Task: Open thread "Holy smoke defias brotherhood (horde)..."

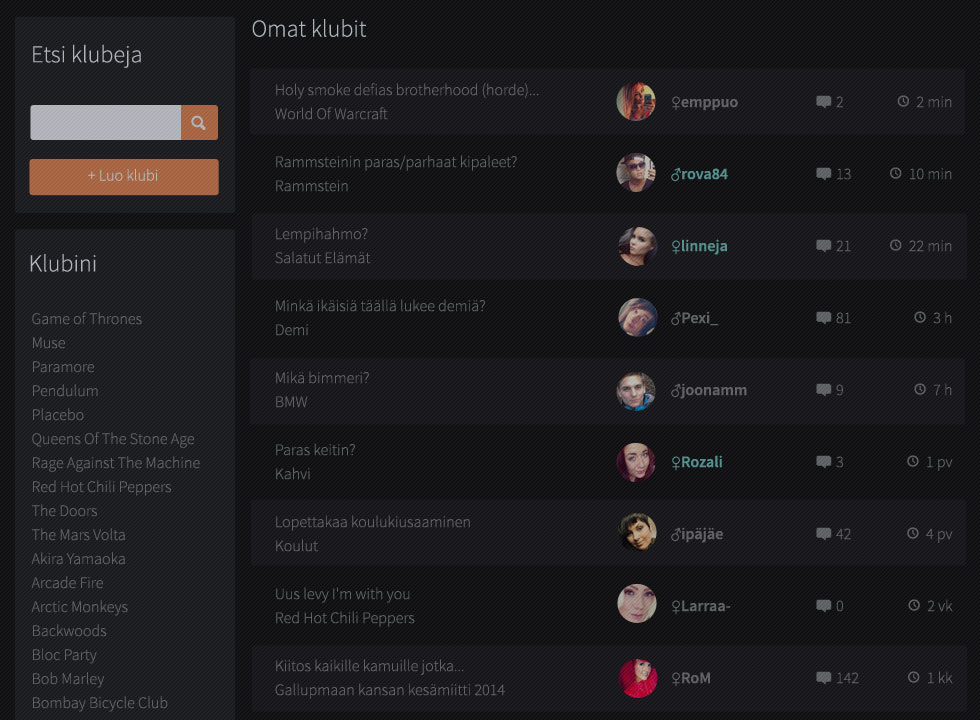Action: pos(407,90)
